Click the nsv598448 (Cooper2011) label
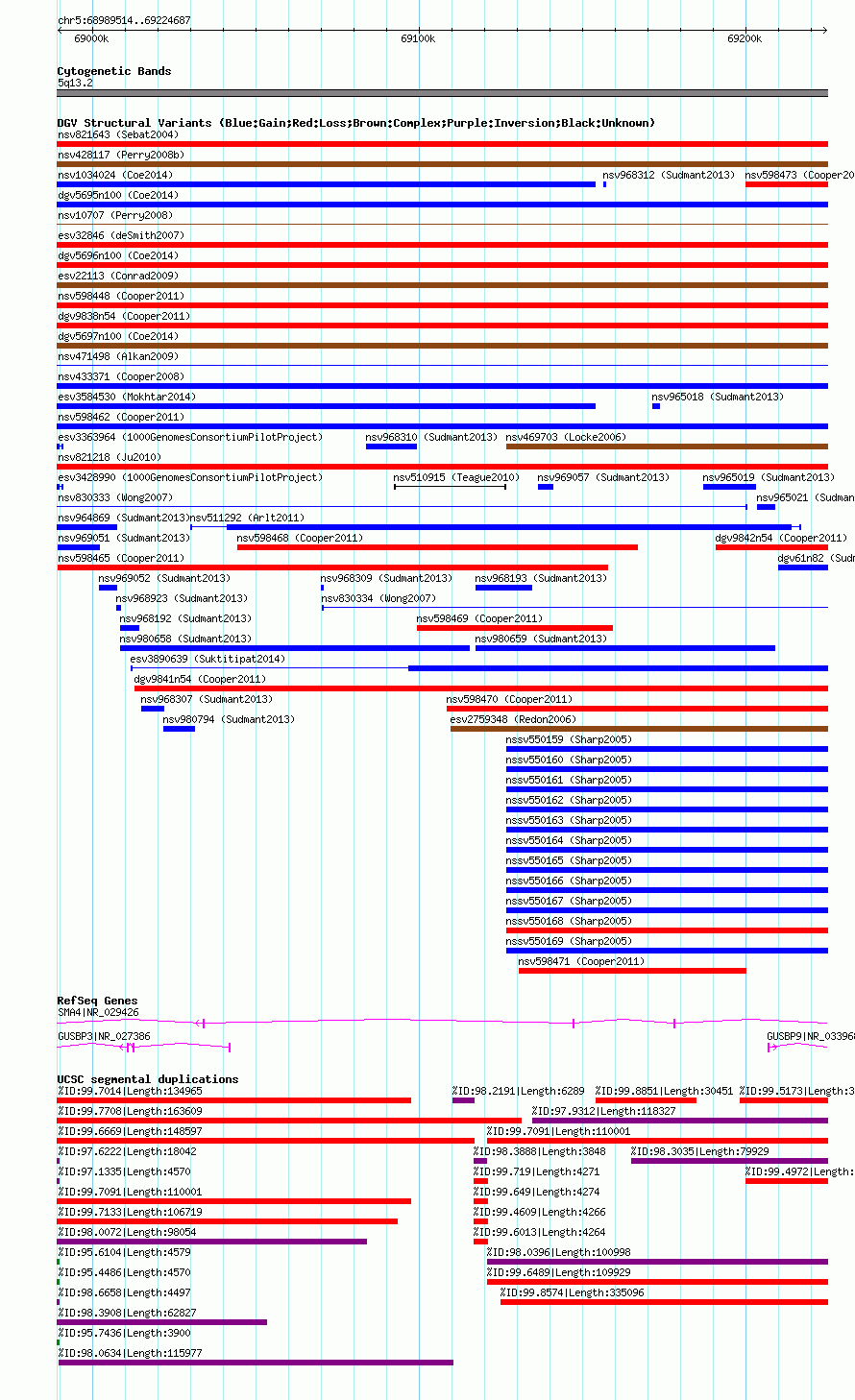855x1400 pixels. point(121,296)
